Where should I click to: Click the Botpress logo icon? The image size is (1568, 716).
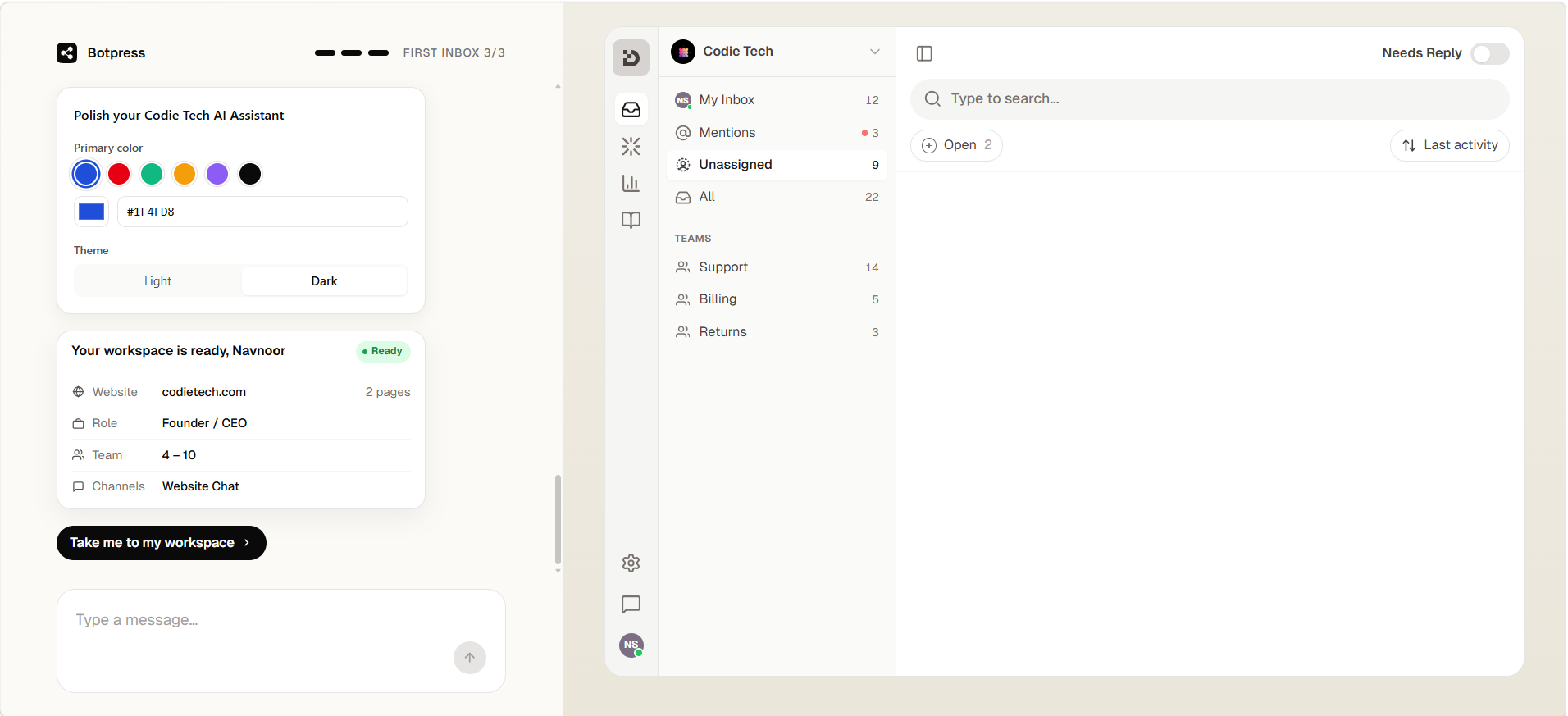coord(66,52)
